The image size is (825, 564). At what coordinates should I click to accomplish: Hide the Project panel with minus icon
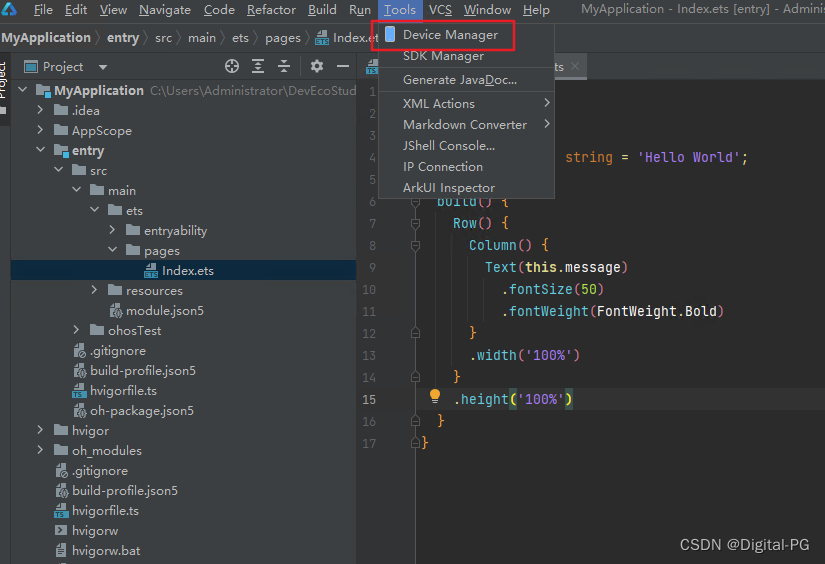pos(343,66)
